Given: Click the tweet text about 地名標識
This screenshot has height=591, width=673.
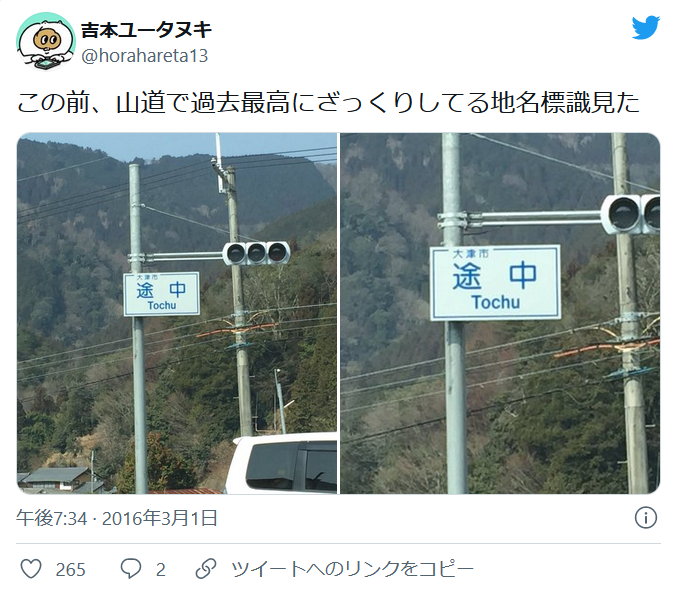Looking at the screenshot, I should 328,103.
